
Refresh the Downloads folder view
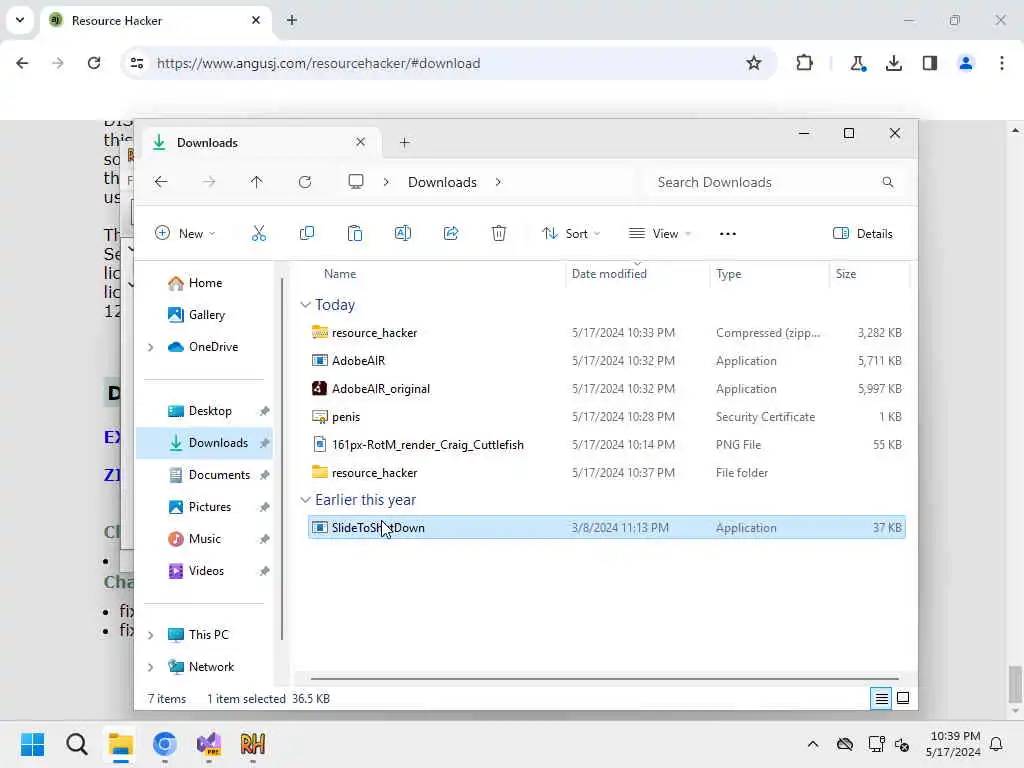click(305, 182)
